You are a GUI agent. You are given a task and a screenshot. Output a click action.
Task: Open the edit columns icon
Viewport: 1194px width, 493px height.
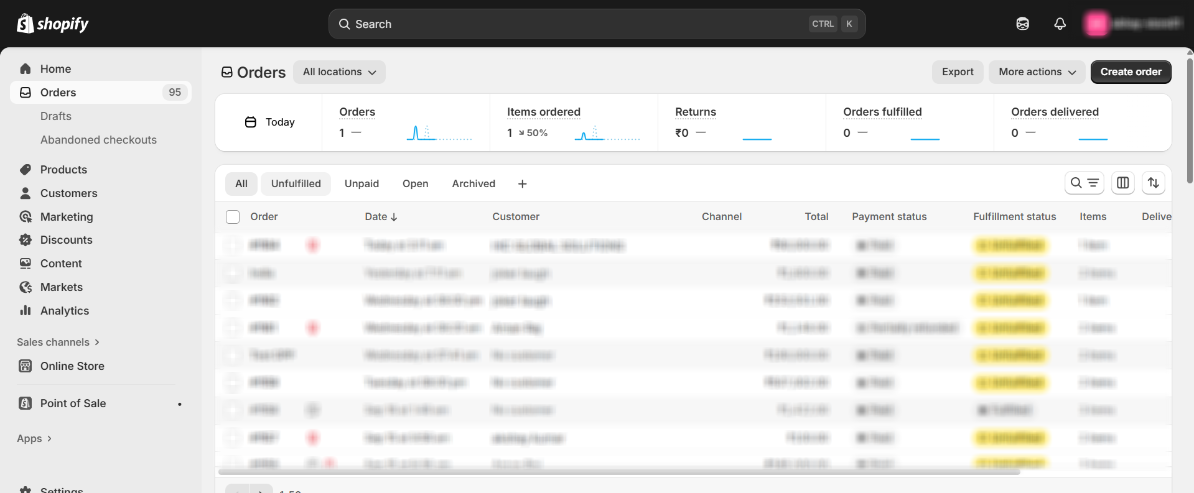[1123, 183]
